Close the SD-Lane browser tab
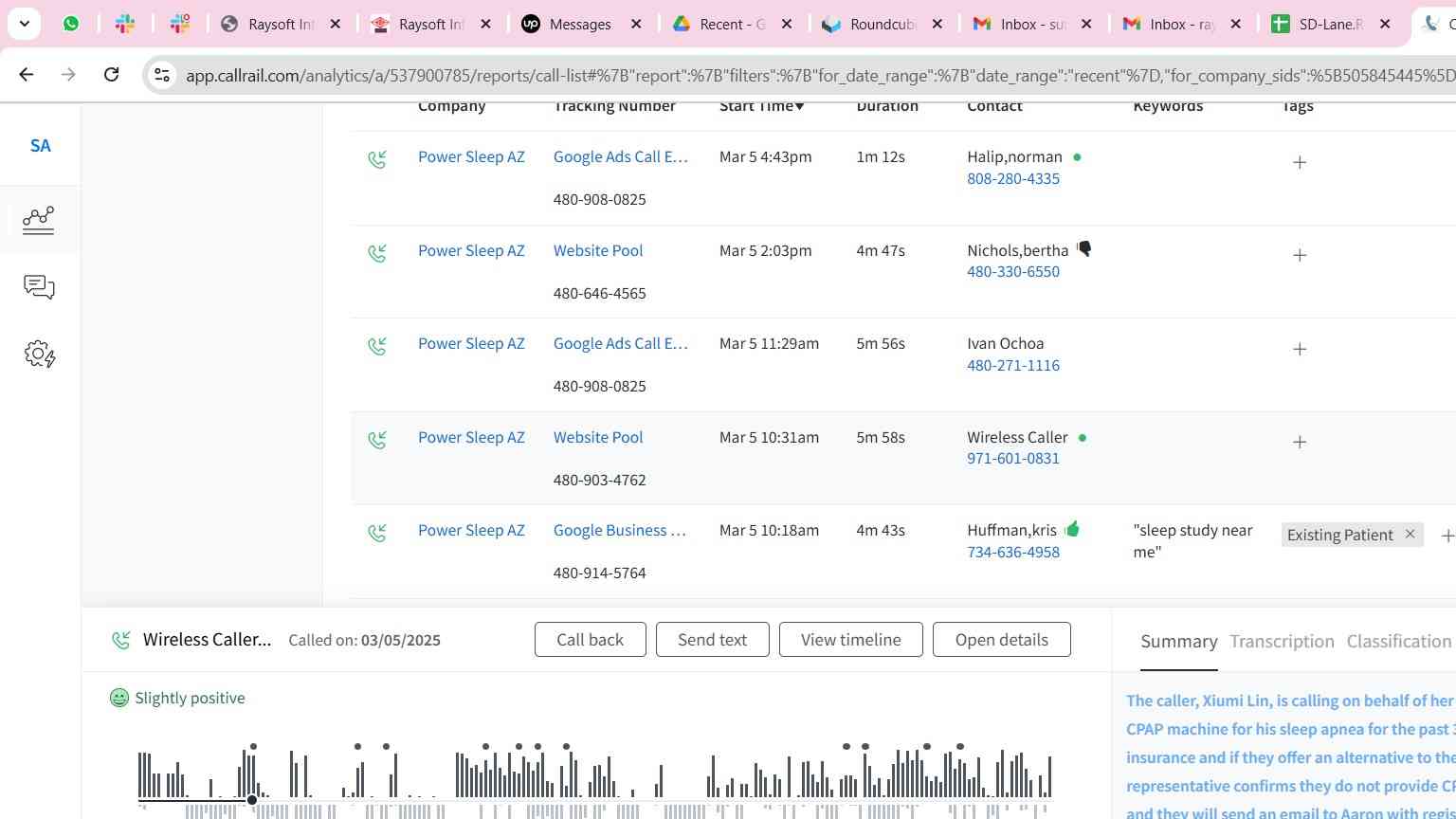This screenshot has height=819, width=1456. (1385, 24)
